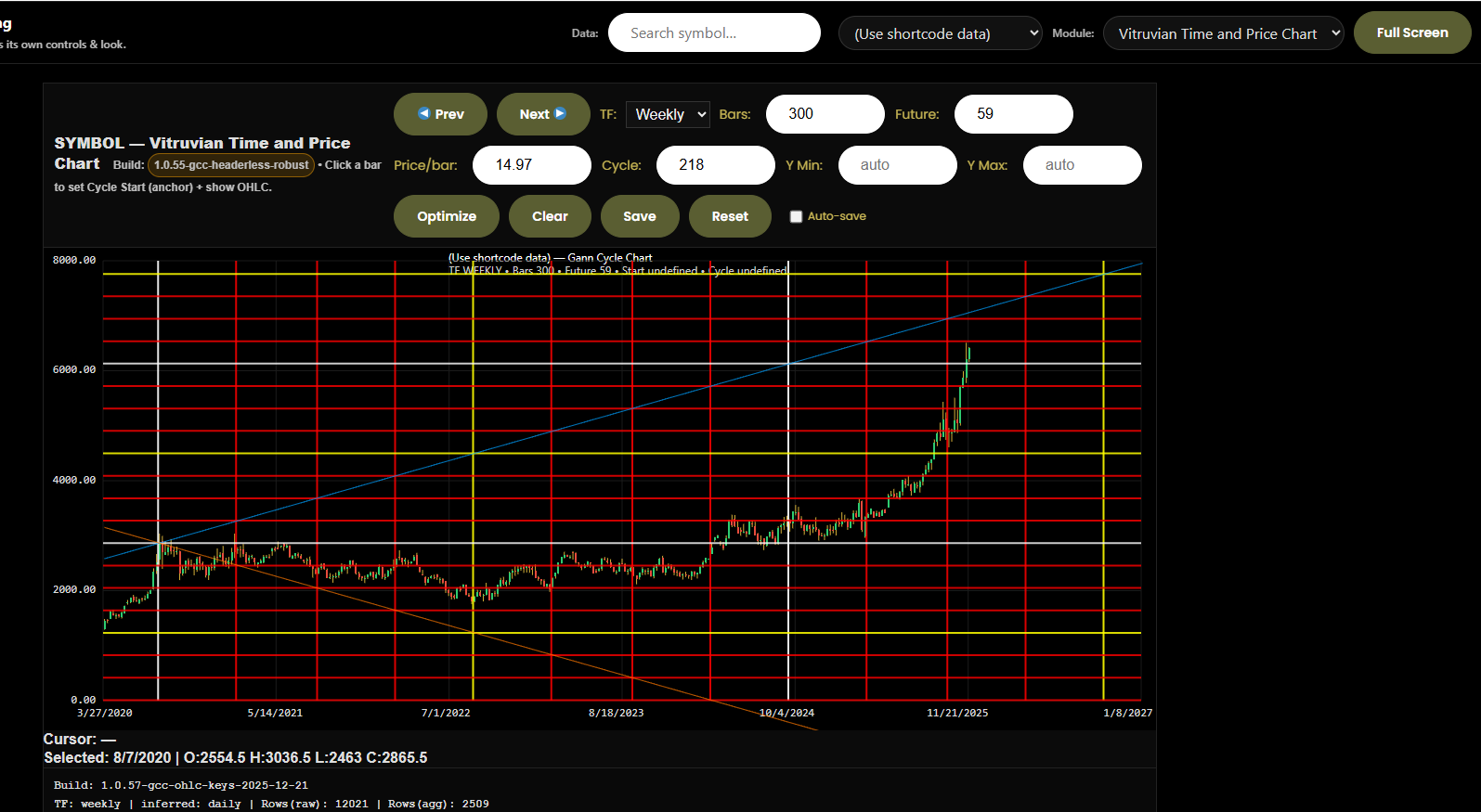
Task: Click the Price/bar field showing 14.97
Action: [531, 165]
